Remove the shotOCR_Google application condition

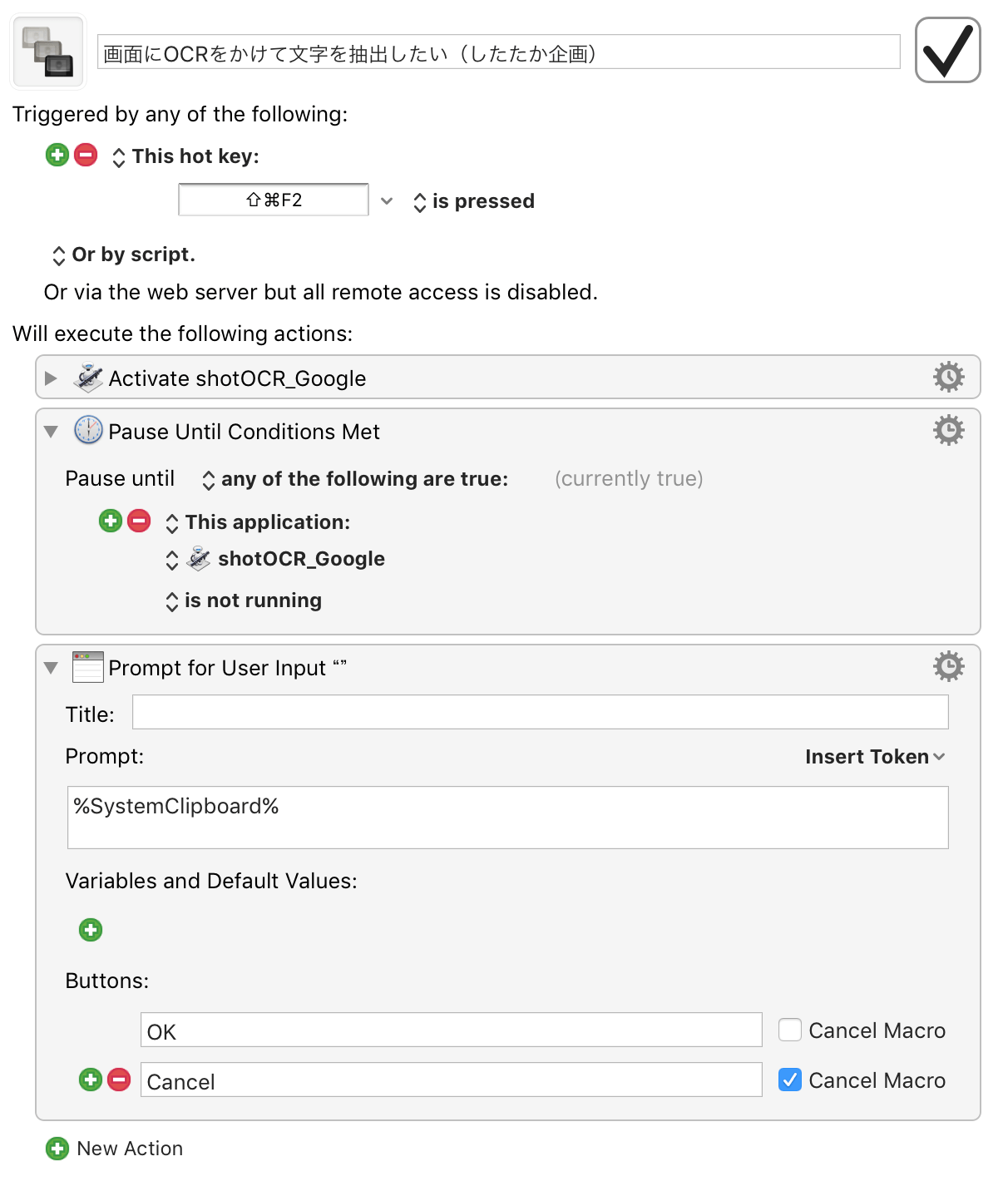click(139, 521)
